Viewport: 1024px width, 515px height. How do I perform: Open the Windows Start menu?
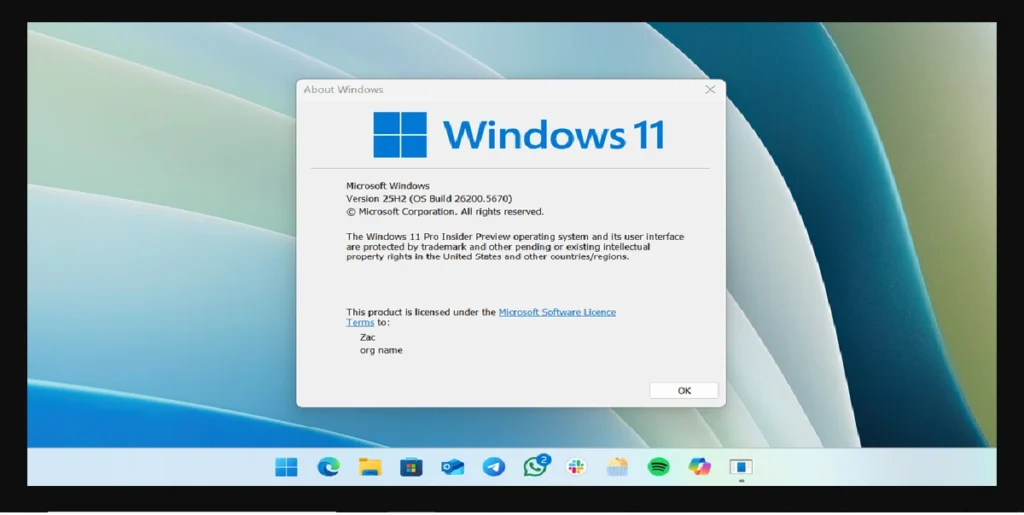pyautogui.click(x=286, y=467)
